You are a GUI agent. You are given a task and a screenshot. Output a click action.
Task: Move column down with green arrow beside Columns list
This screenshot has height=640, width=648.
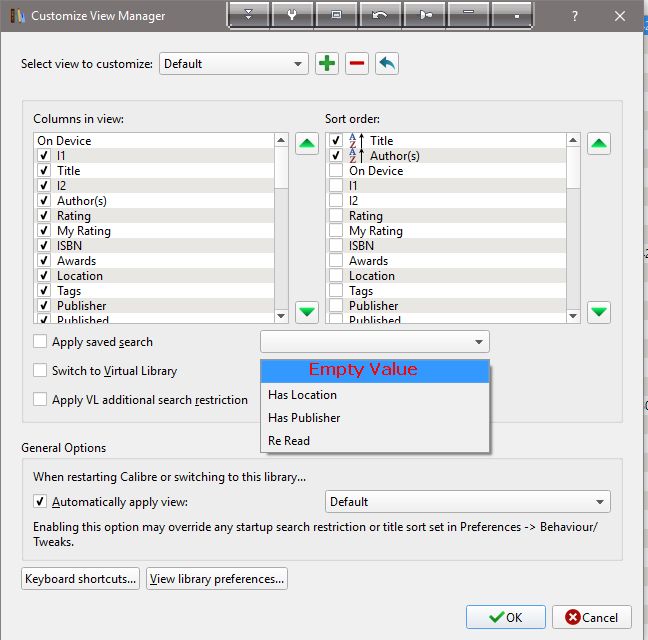pos(307,312)
